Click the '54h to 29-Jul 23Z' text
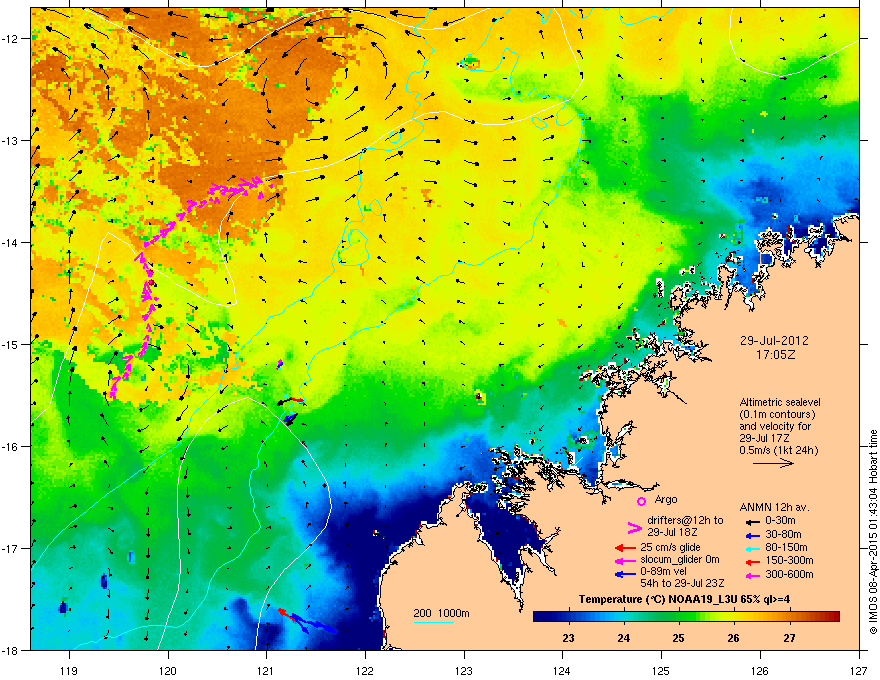 point(682,583)
